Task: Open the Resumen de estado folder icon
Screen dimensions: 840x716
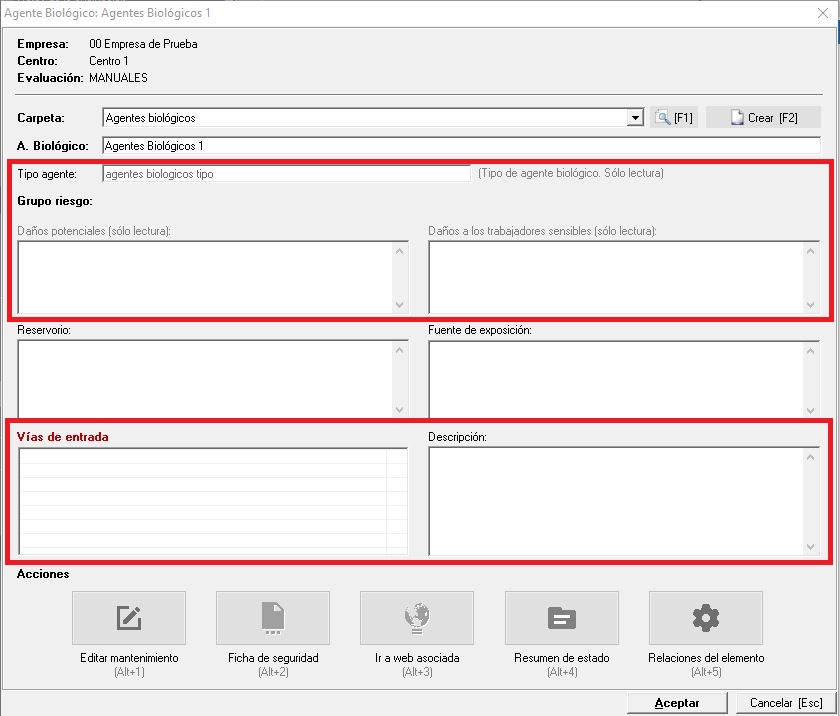Action: (561, 618)
